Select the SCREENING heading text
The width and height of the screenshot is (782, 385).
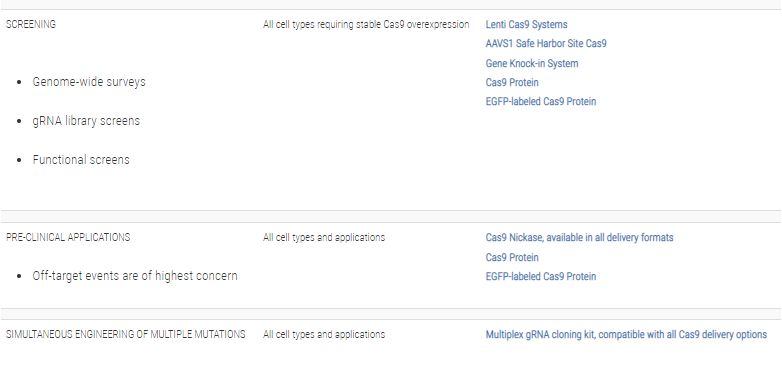(31, 24)
